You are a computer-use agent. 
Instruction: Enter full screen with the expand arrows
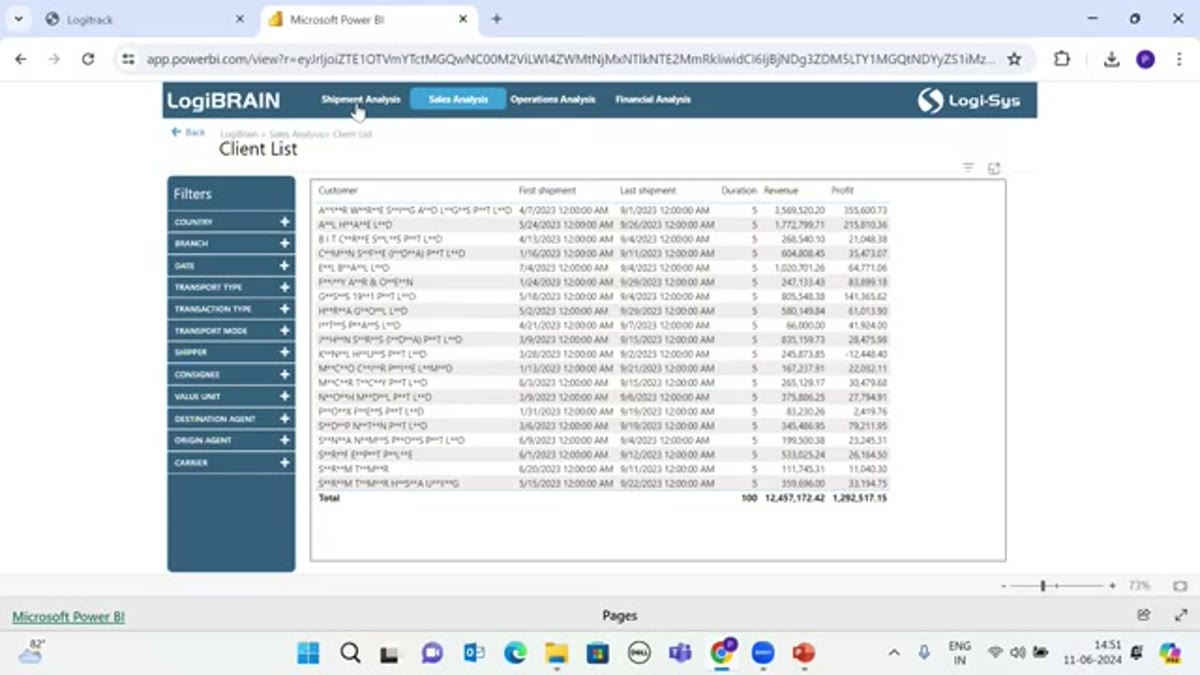[1181, 615]
